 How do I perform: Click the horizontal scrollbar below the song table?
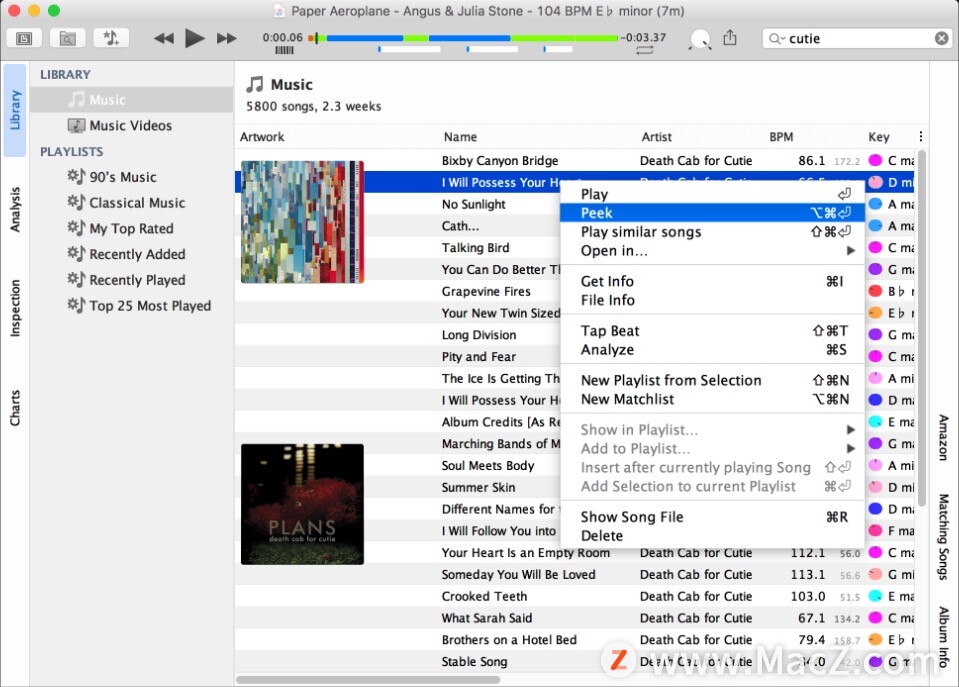tap(368, 679)
